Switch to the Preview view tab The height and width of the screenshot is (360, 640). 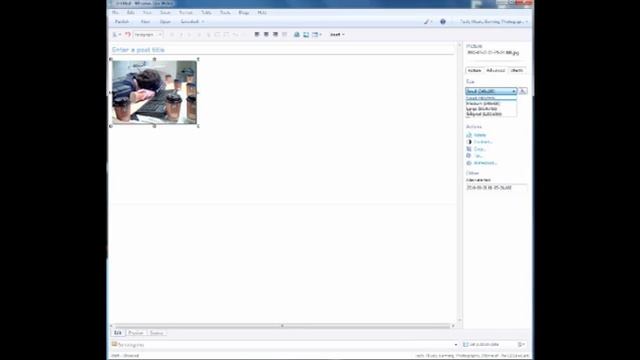[x=136, y=333]
